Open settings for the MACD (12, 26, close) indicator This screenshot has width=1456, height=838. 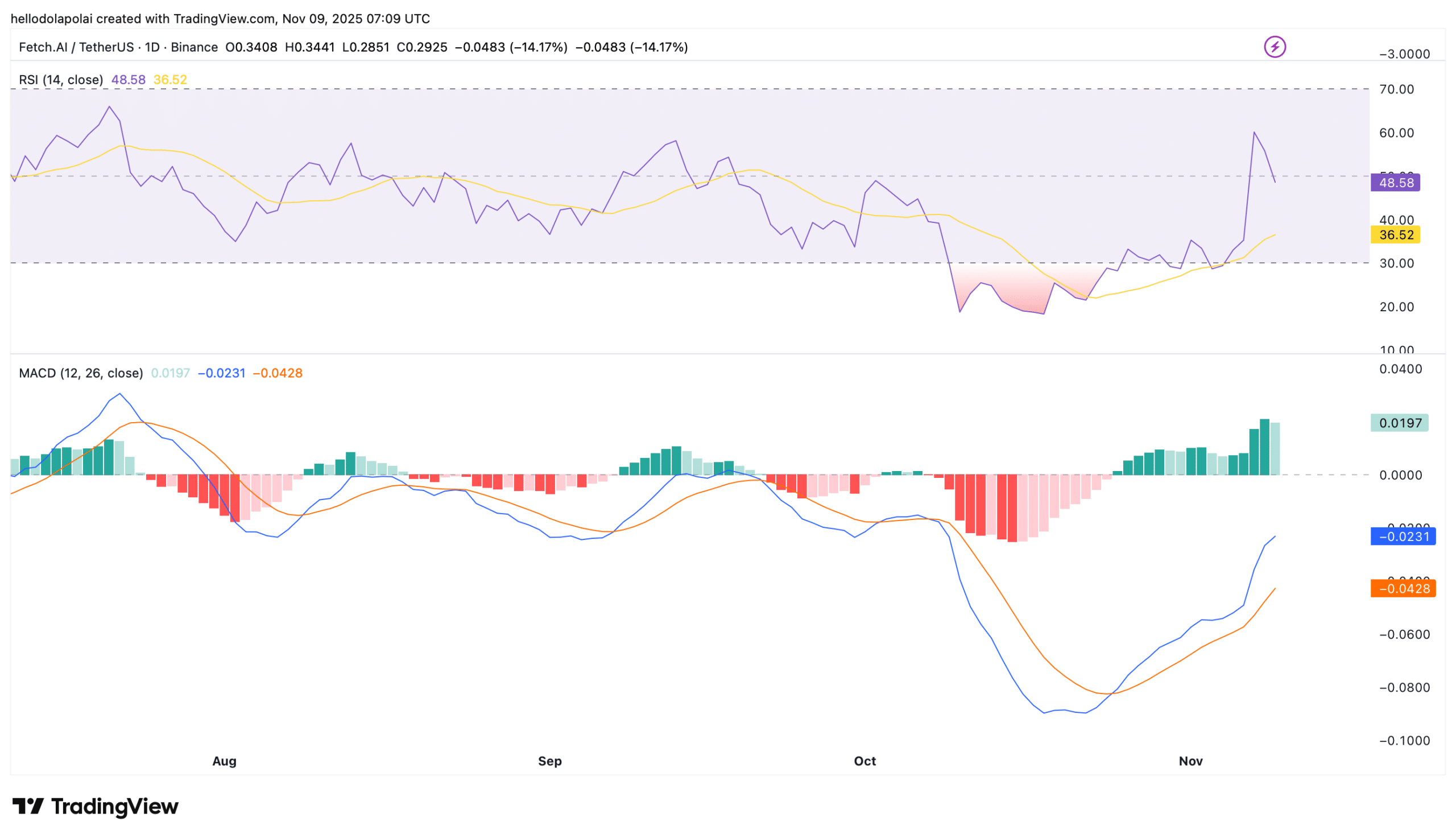point(81,373)
